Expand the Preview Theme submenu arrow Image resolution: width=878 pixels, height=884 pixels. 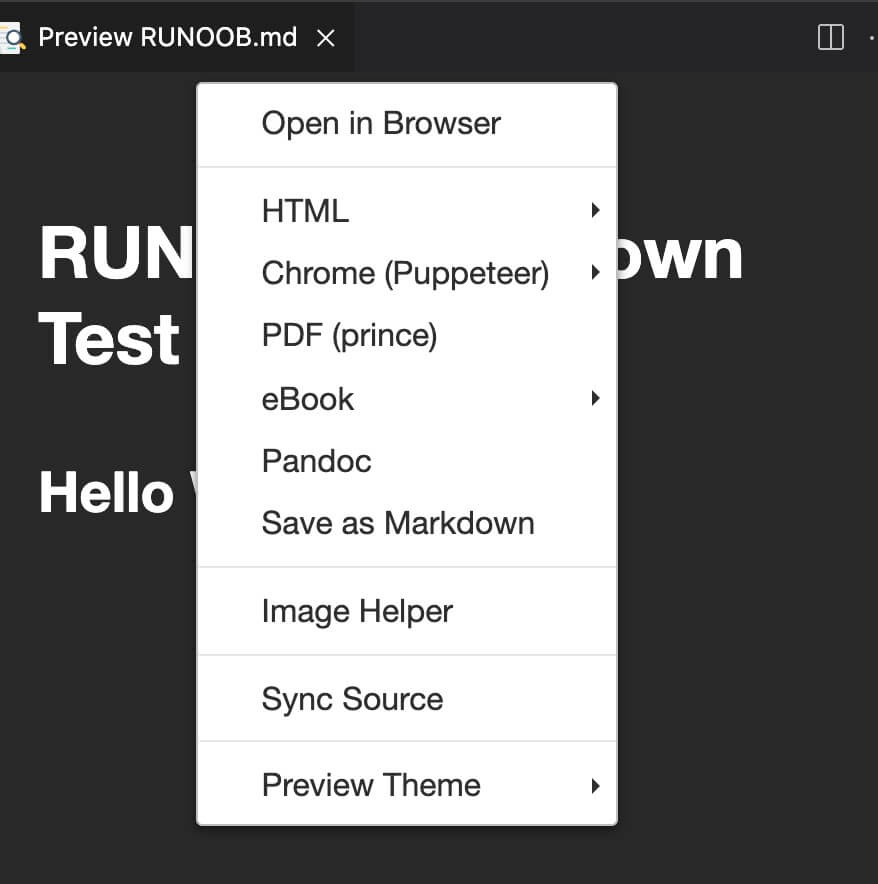tap(595, 785)
